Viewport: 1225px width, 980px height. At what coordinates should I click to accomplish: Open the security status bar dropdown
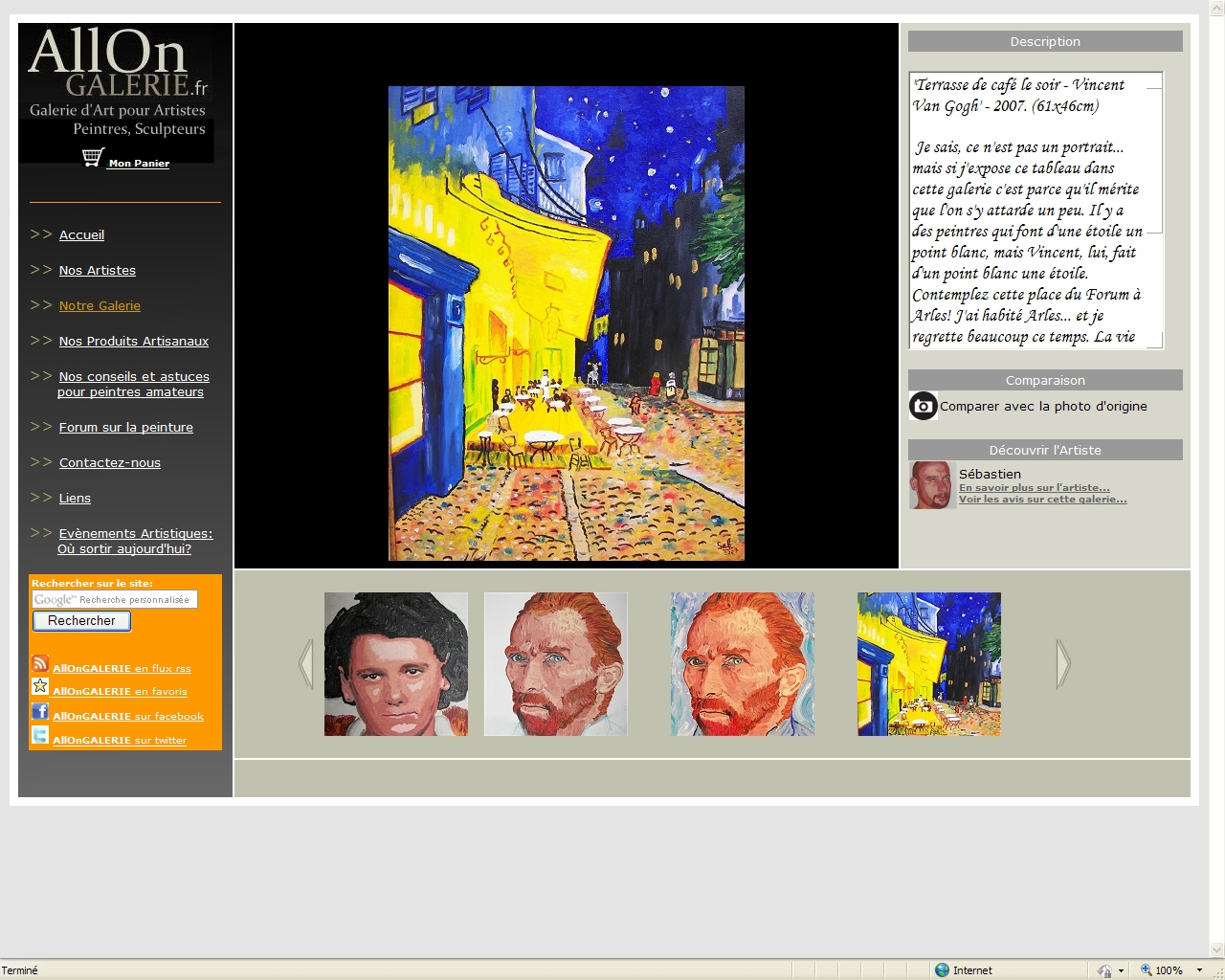pyautogui.click(x=1121, y=970)
